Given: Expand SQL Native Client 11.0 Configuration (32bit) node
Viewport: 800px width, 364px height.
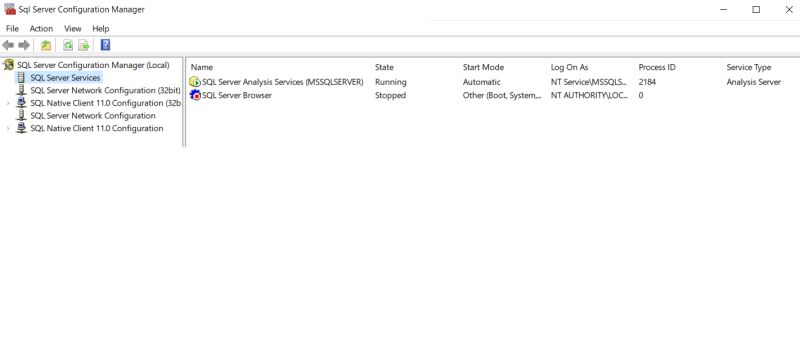Looking at the screenshot, I should pos(8,103).
